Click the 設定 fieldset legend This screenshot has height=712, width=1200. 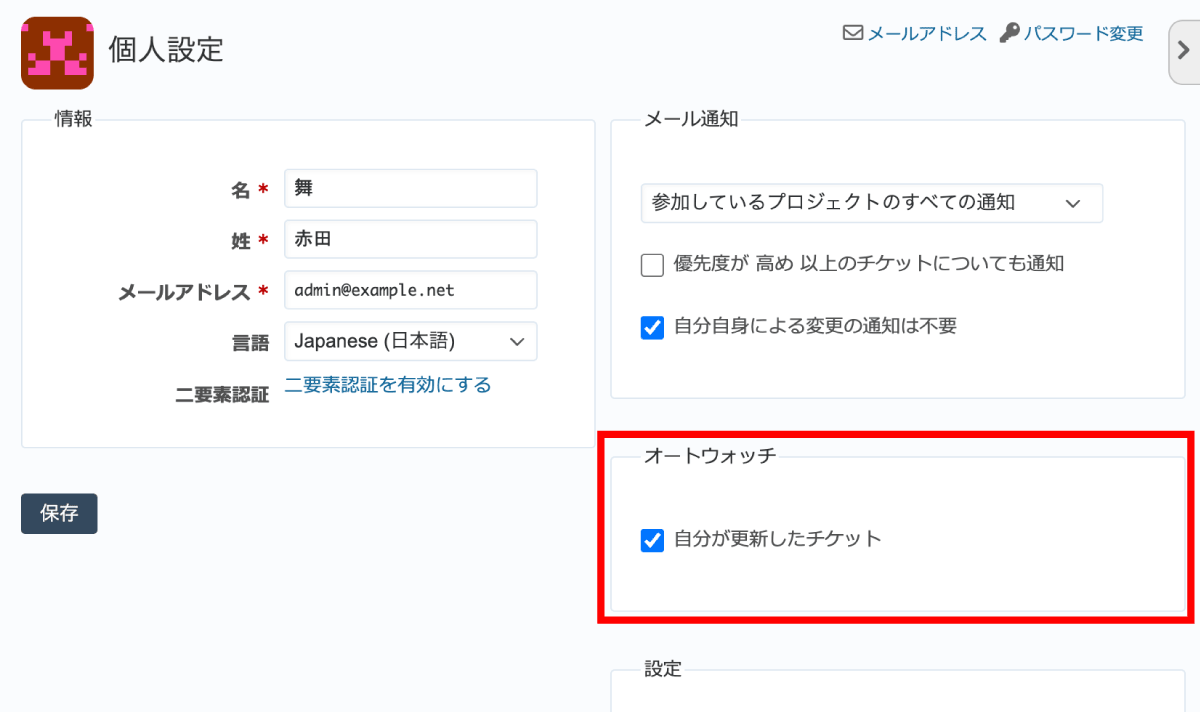(x=663, y=669)
